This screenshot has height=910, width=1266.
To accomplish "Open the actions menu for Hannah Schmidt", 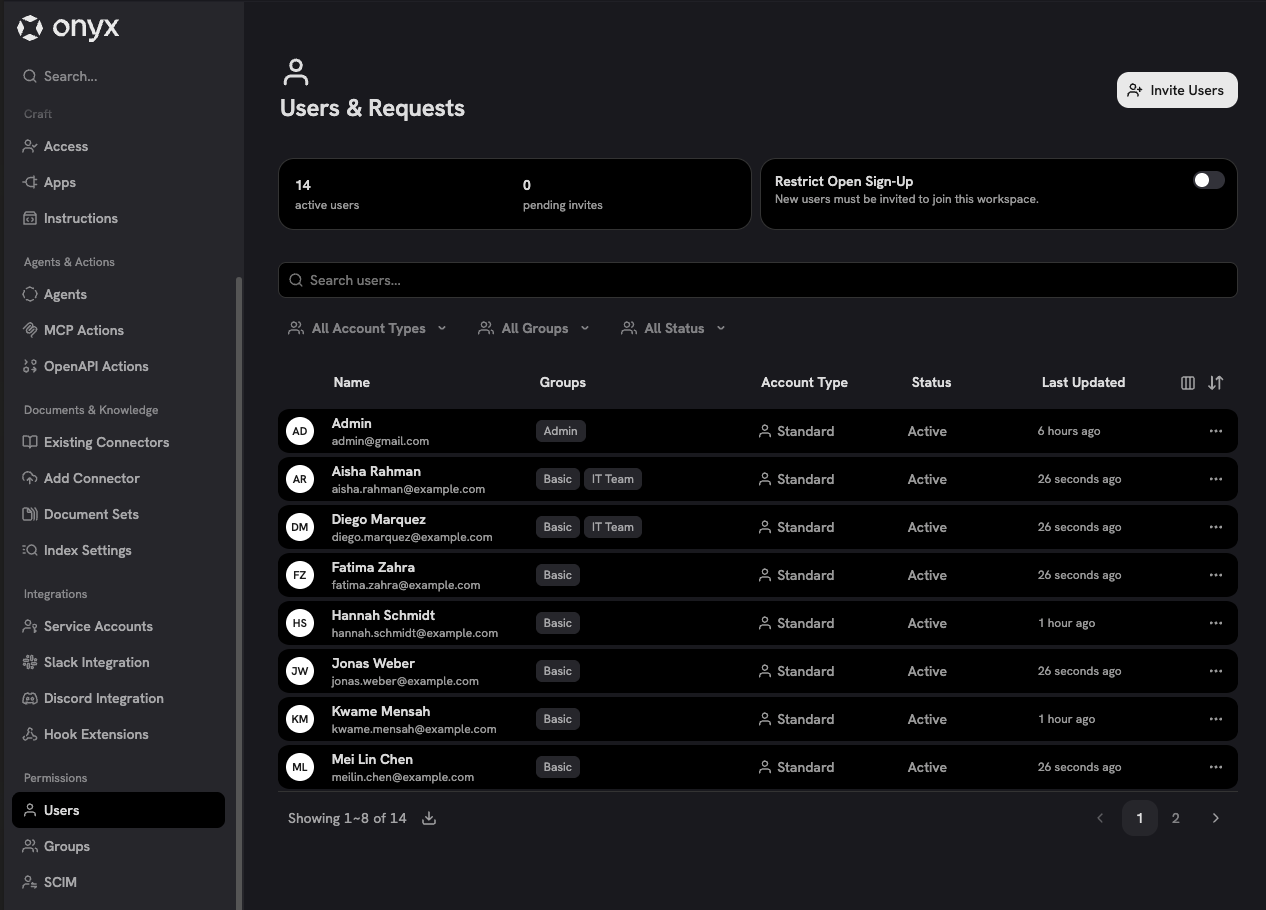I will [1216, 623].
